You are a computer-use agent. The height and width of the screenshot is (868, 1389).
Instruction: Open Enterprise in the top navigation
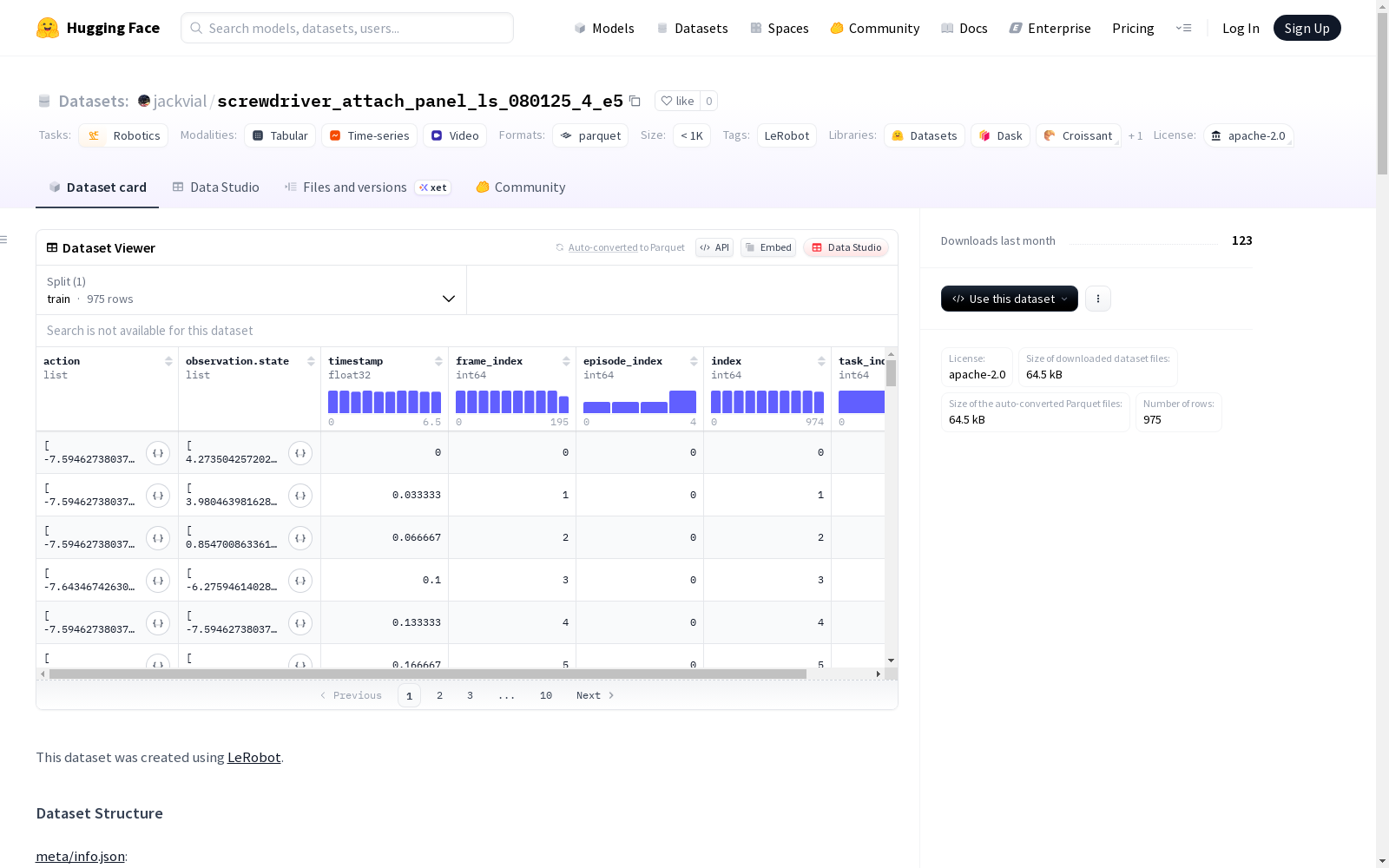coord(1050,28)
